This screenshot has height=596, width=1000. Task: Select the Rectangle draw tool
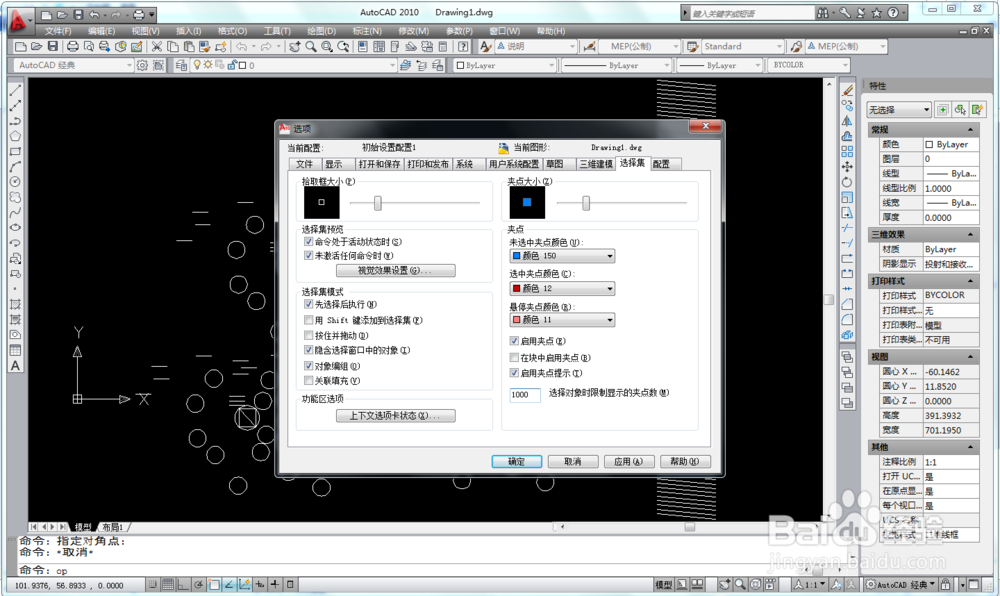click(x=15, y=151)
